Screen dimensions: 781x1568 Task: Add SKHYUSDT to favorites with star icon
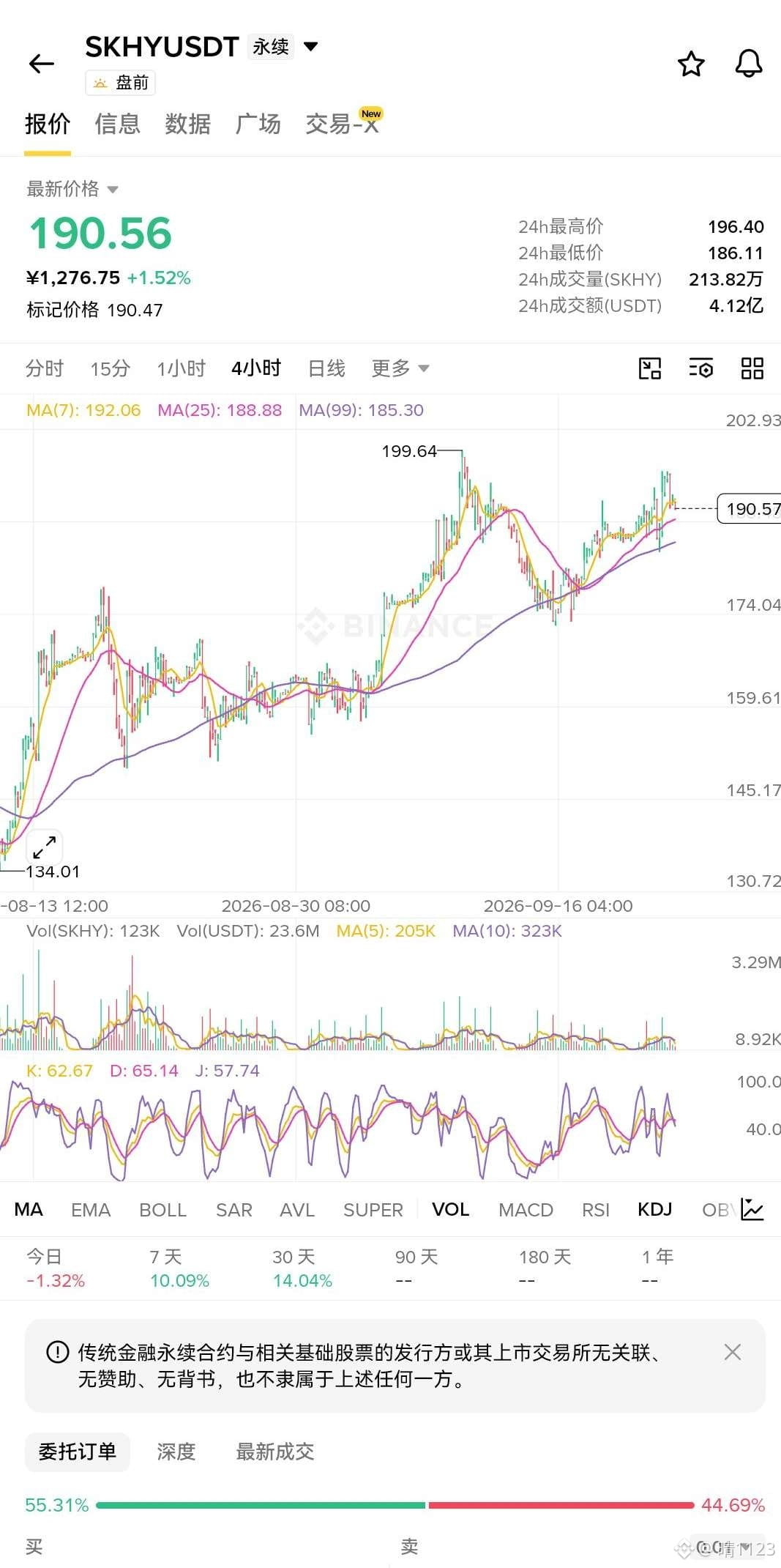tap(691, 64)
